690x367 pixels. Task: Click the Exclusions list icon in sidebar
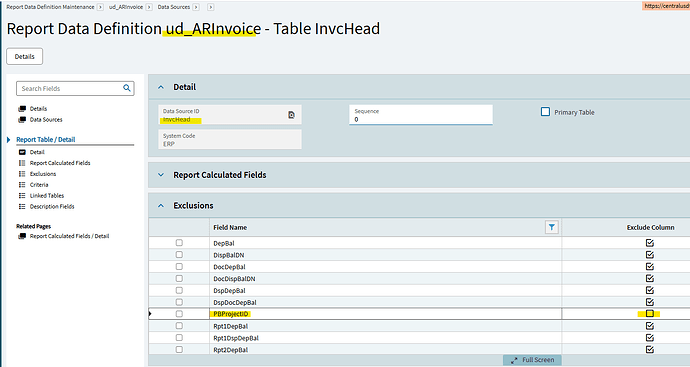coord(22,174)
